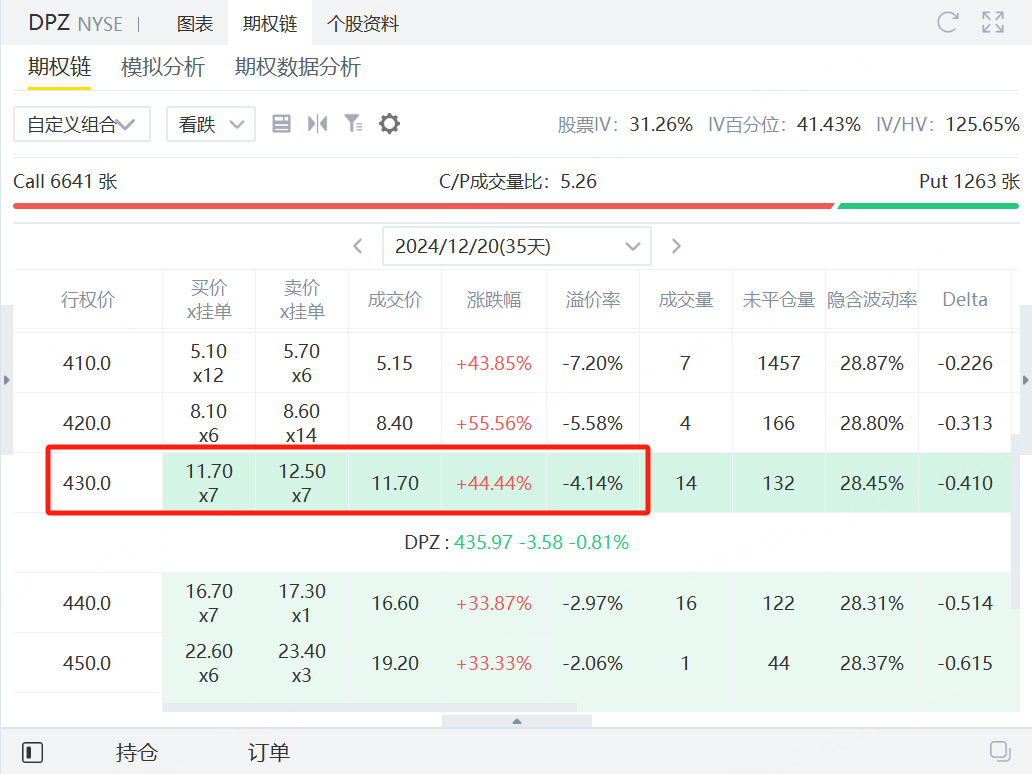Image resolution: width=1032 pixels, height=774 pixels.
Task: Open the 2024/12/20(35天) expiration dropdown
Action: click(517, 246)
